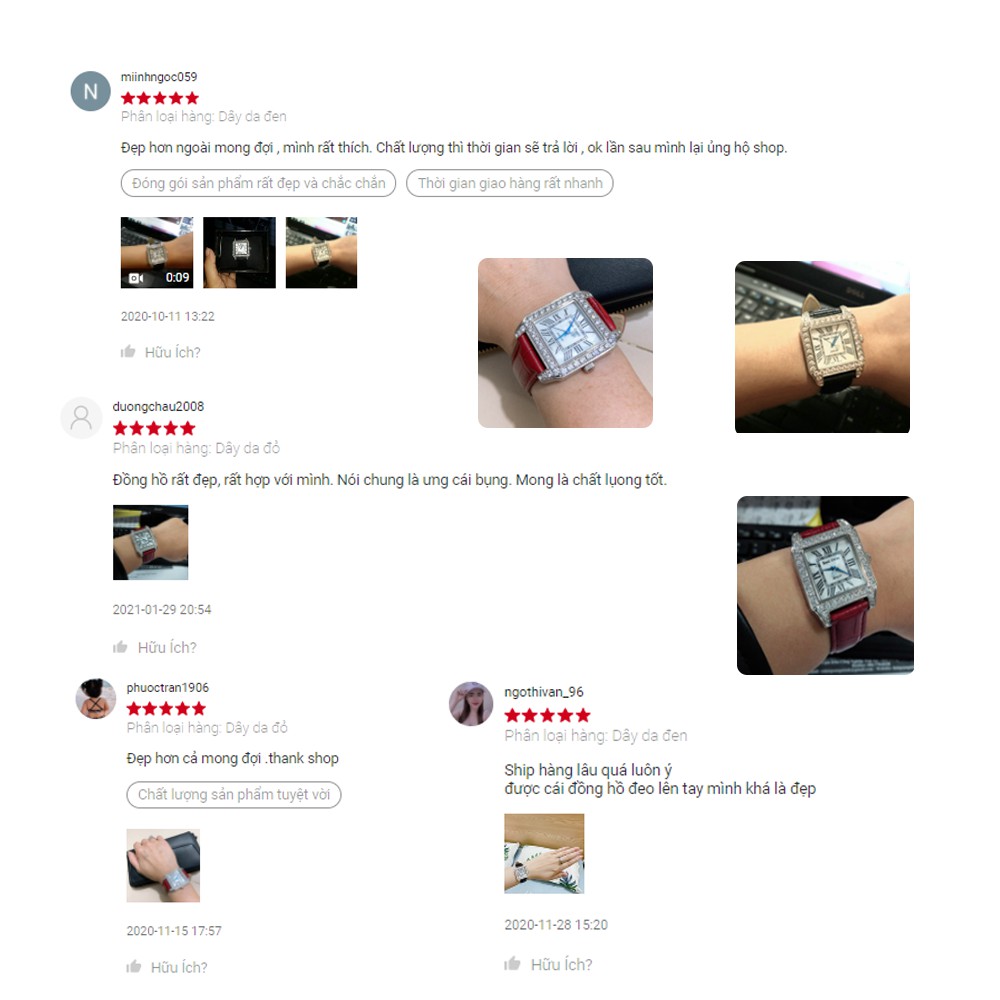Click enlarged red strap watch photo with blue hands

[566, 343]
